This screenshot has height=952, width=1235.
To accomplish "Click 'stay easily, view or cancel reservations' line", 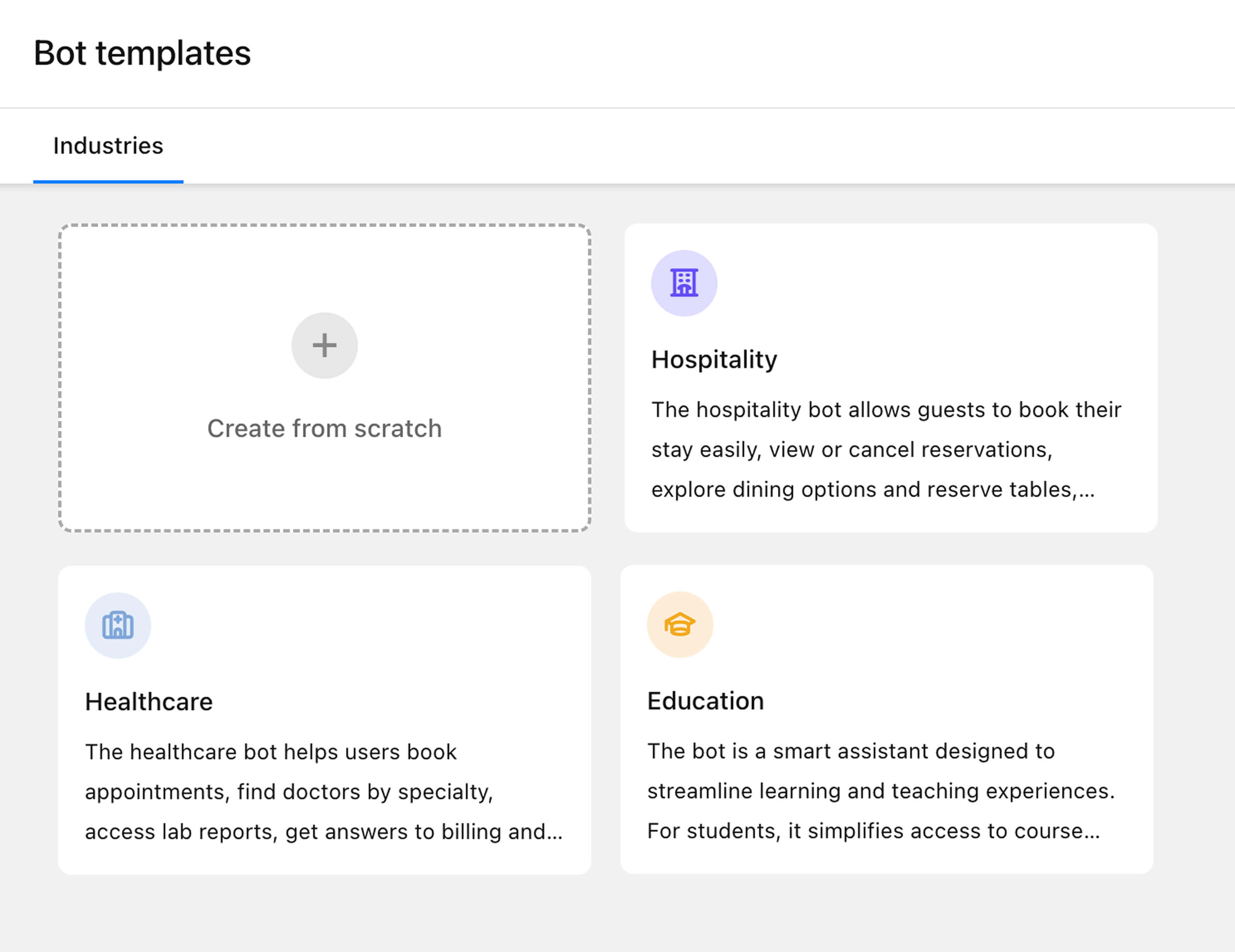I will pos(851,450).
